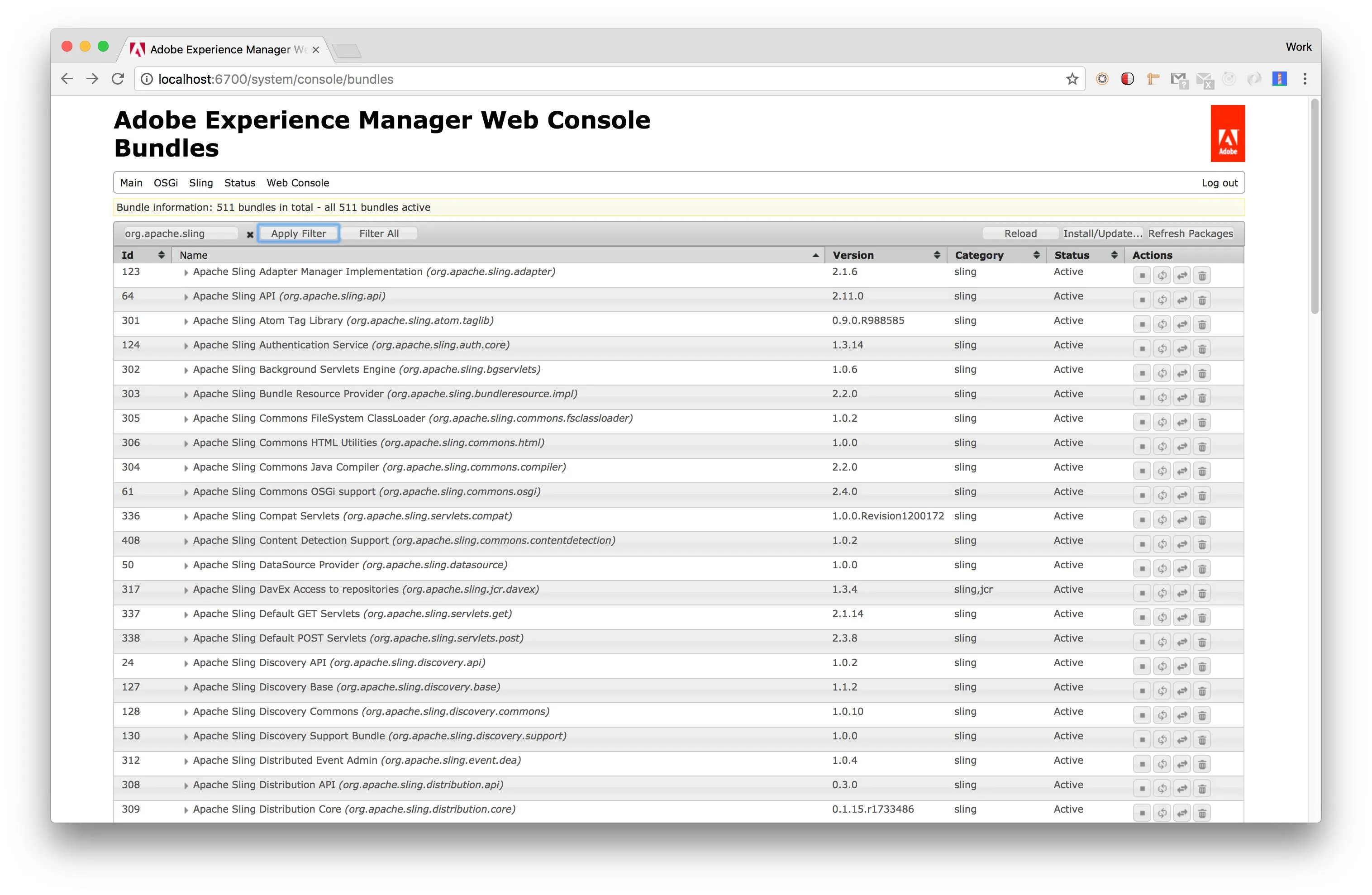1372x895 pixels.
Task: Expand Apache Sling Commons HTML Utilities row
Action: pos(186,444)
